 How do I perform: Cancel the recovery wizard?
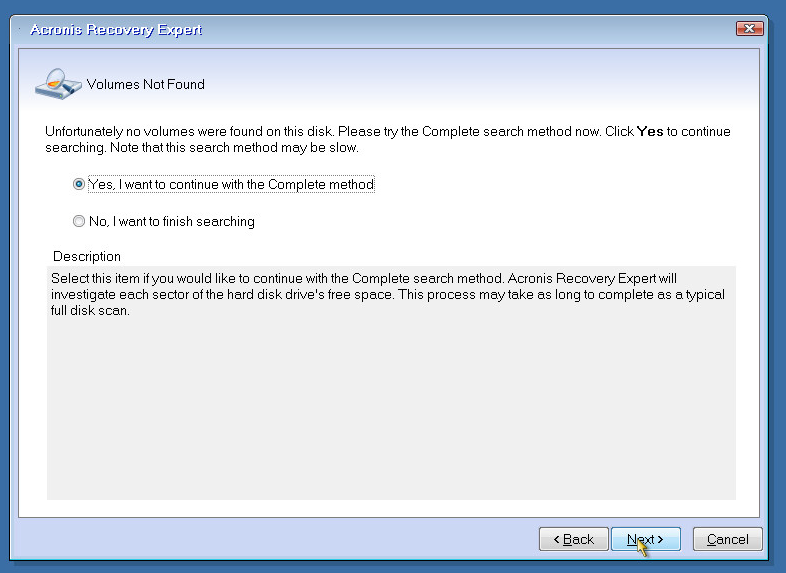coord(727,539)
